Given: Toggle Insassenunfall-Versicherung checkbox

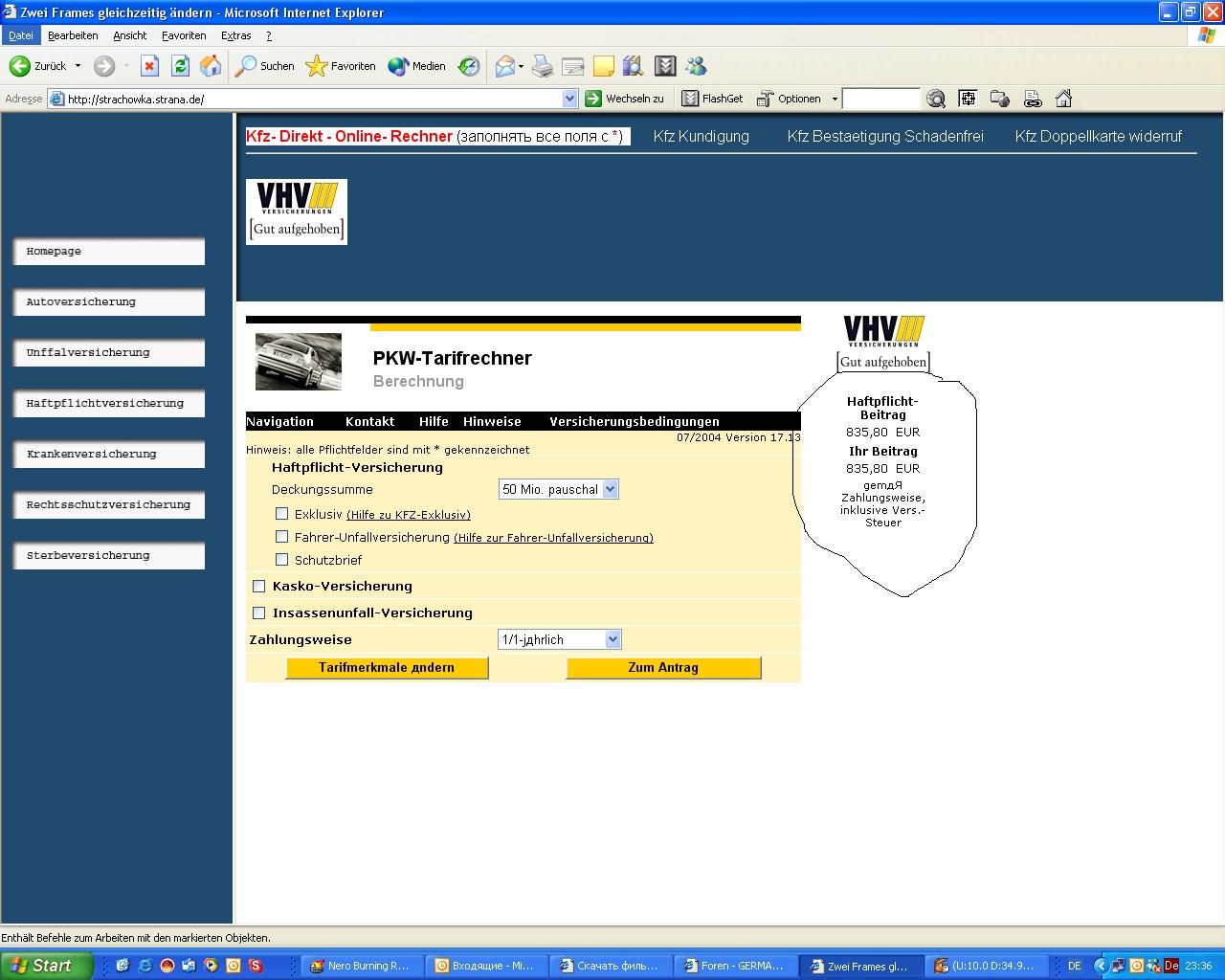Looking at the screenshot, I should tap(258, 612).
